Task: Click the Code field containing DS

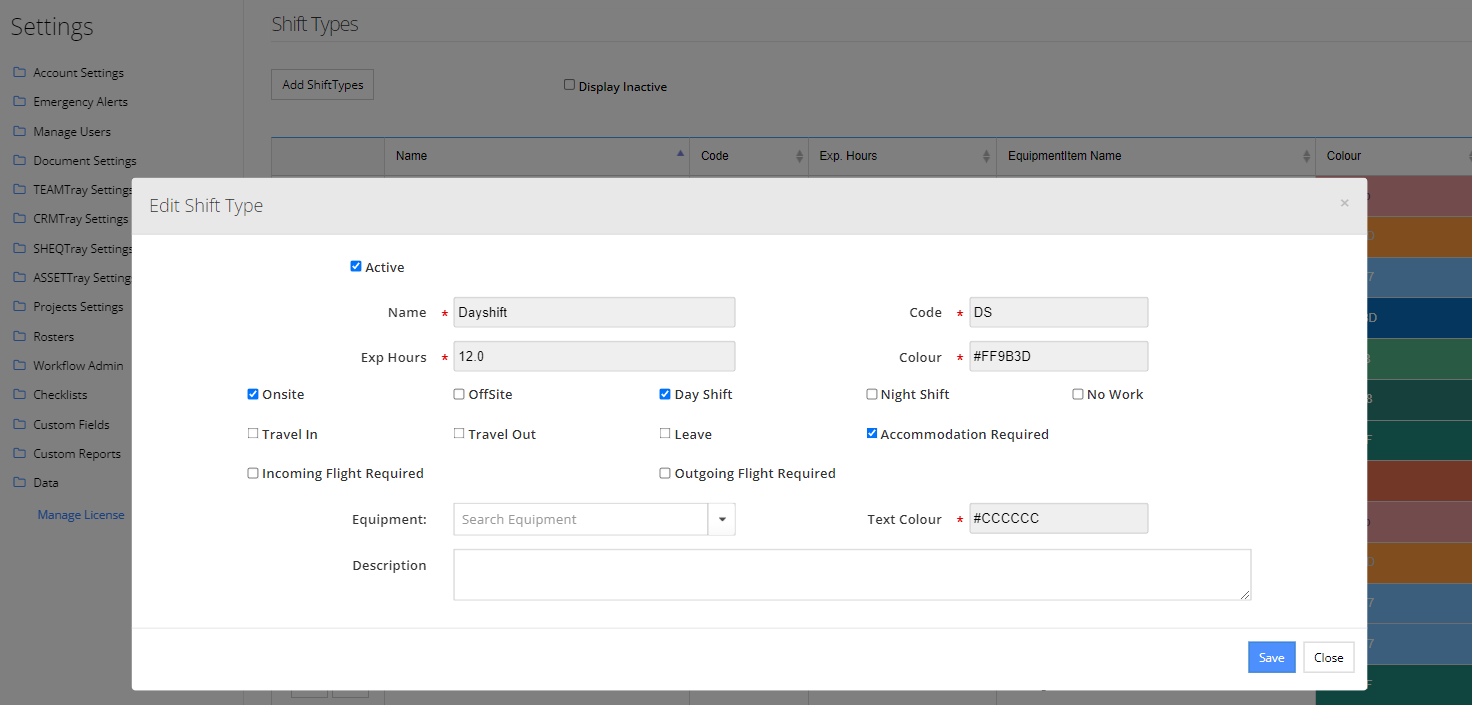Action: coord(1058,312)
